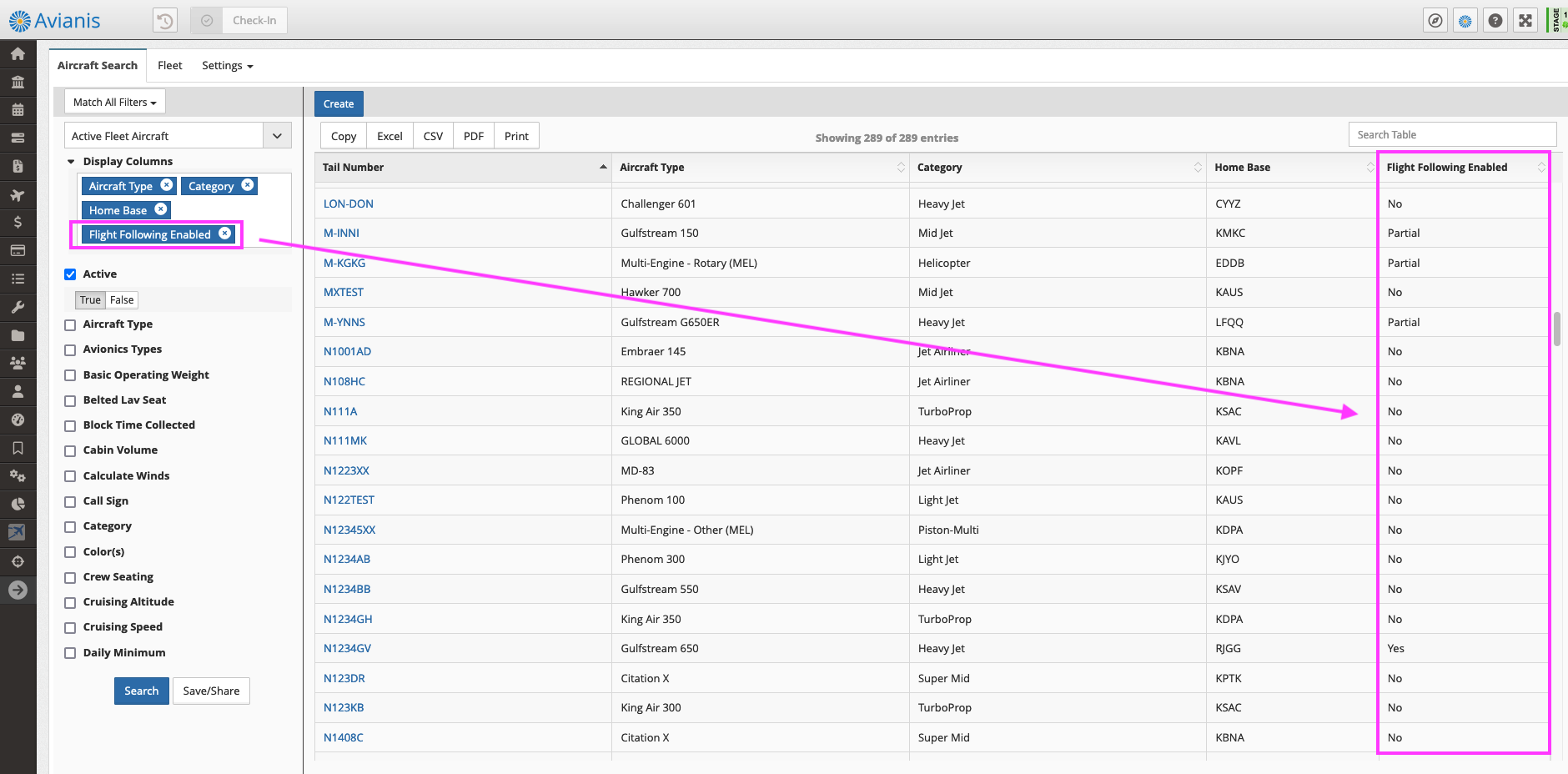
Task: Enable the Block Time Collected checkbox
Action: 70,425
